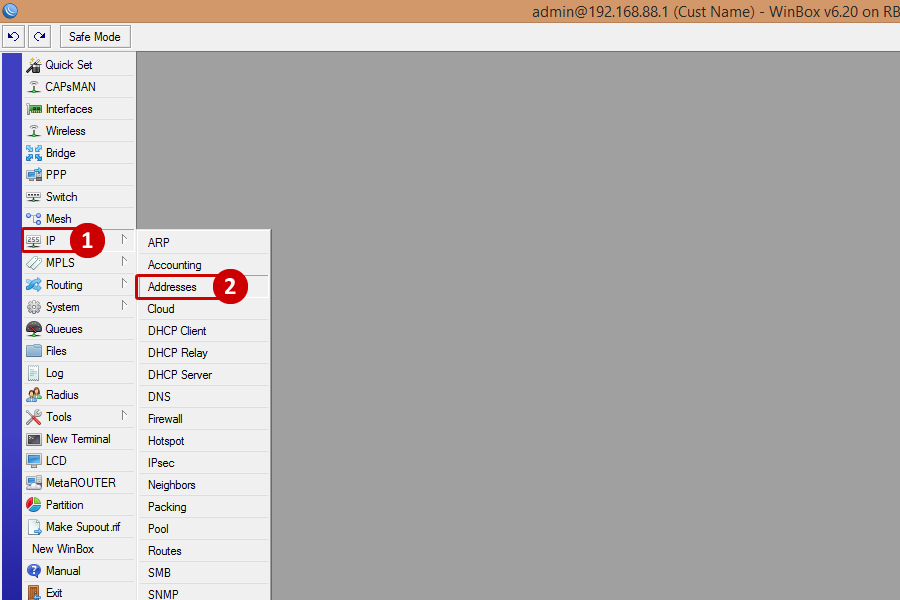
Task: Open DHCP Client entry
Action: [x=204, y=331]
